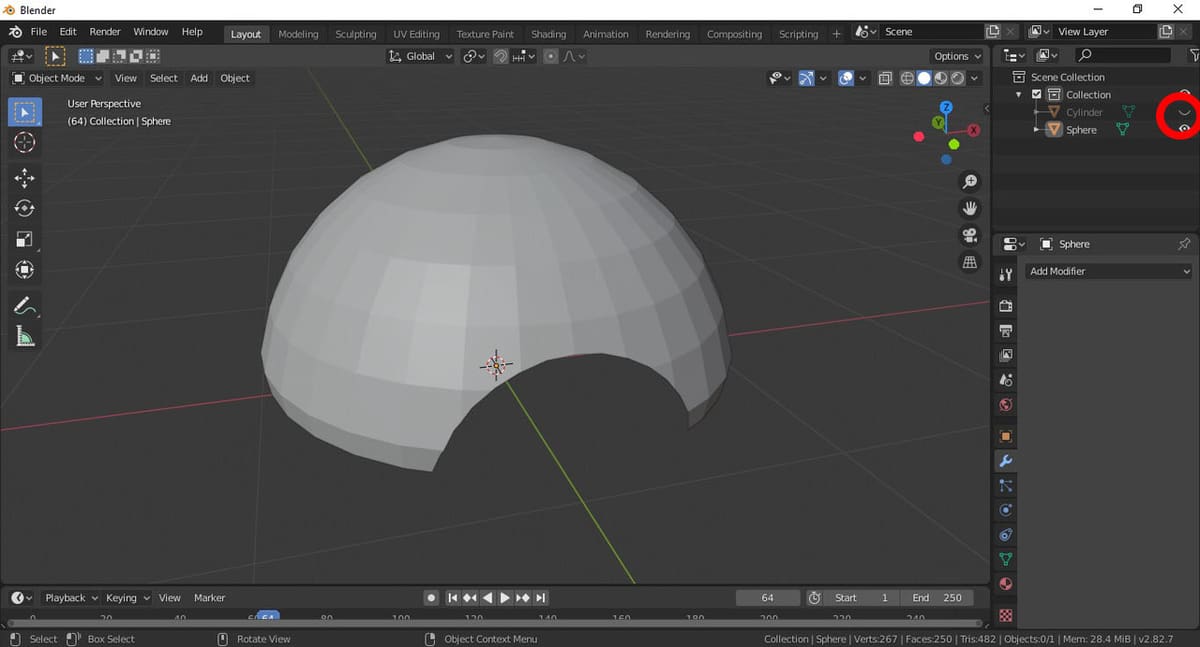The height and width of the screenshot is (647, 1200).
Task: Switch to the Modeling workspace tab
Action: pyautogui.click(x=298, y=34)
